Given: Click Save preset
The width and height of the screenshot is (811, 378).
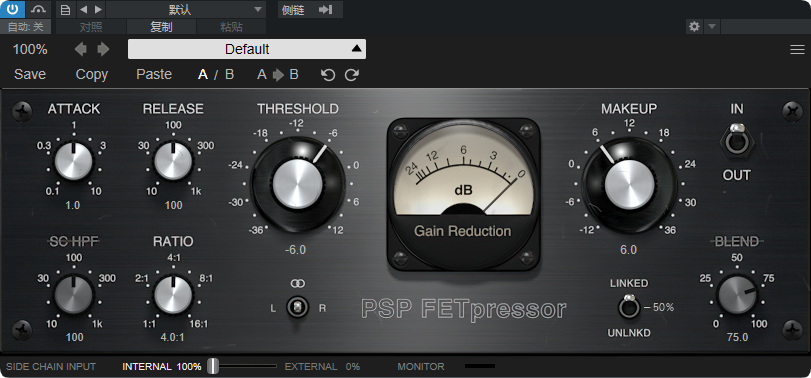Looking at the screenshot, I should coord(30,74).
